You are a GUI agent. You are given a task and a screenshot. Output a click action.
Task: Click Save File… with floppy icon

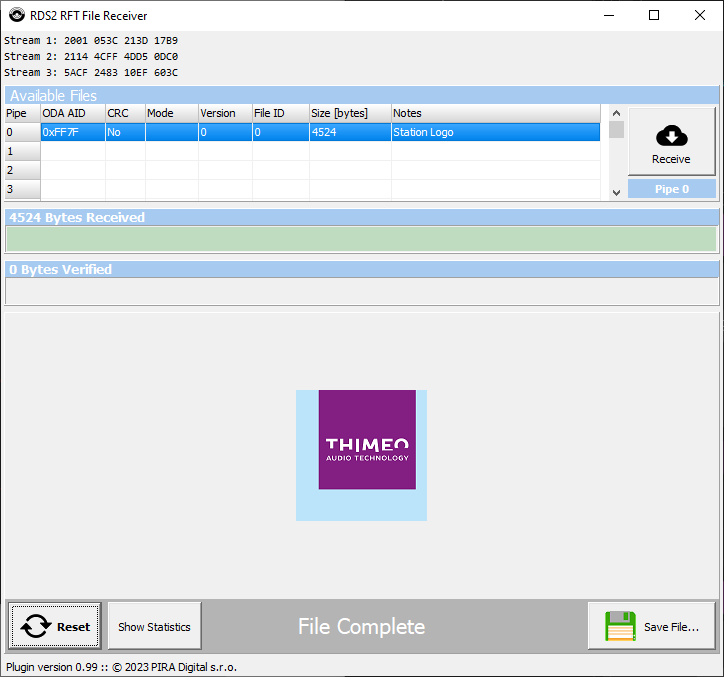[652, 626]
